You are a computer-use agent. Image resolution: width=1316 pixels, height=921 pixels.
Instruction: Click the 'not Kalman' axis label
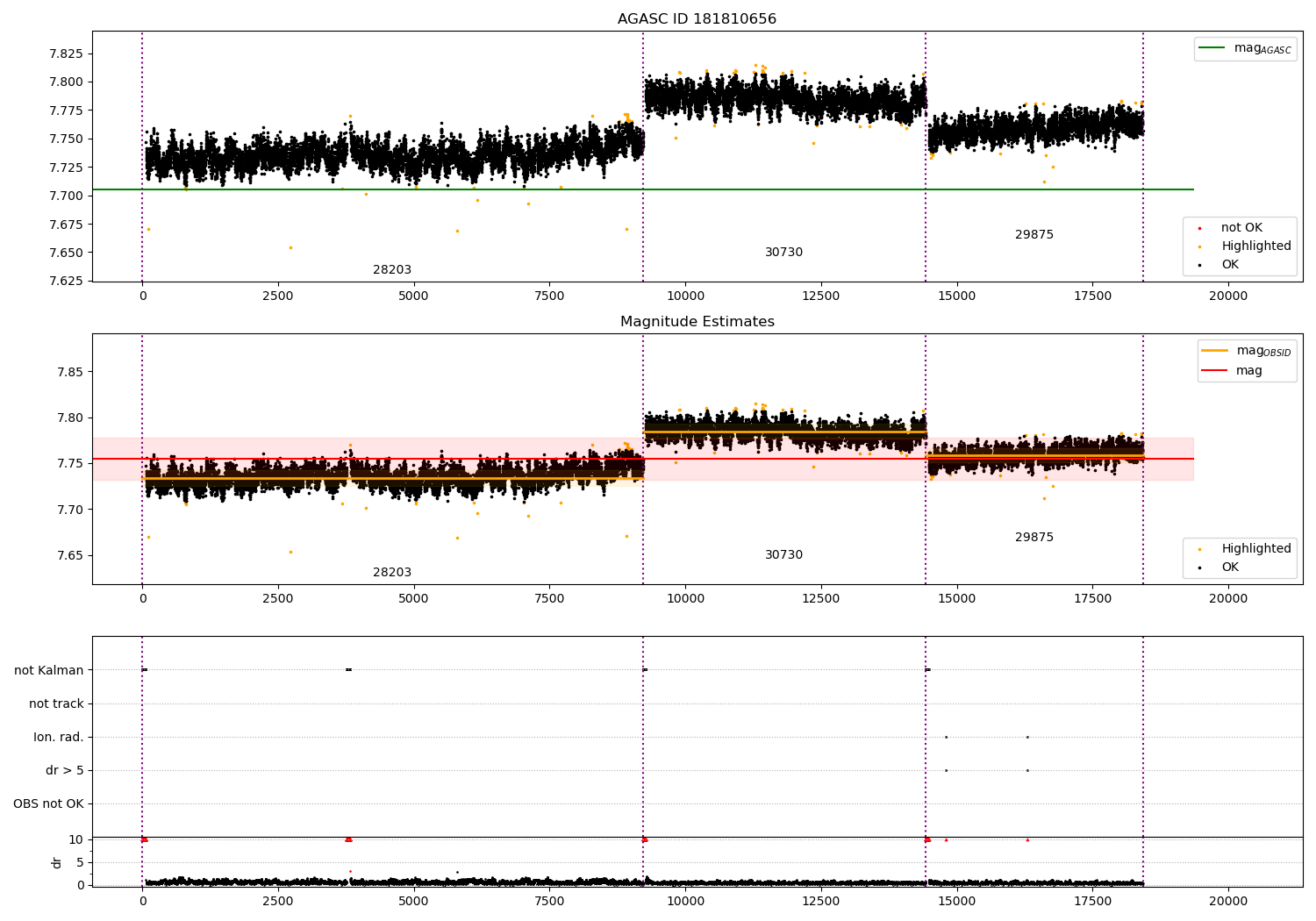click(x=49, y=670)
